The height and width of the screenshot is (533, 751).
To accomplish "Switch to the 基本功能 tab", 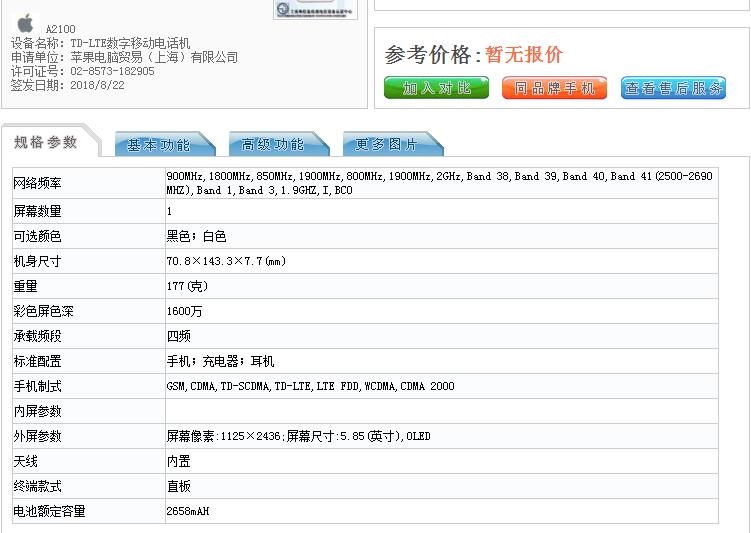I will 159,145.
